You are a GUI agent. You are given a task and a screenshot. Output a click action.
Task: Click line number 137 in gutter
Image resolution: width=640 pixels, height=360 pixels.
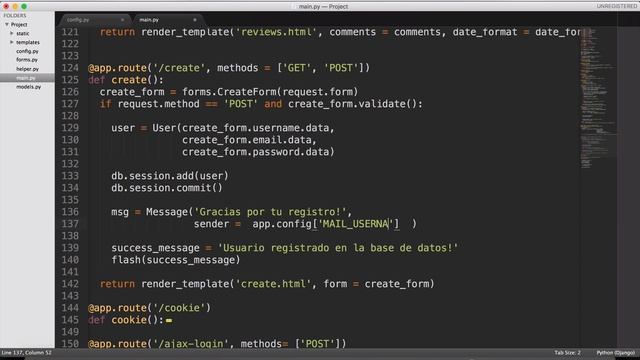click(x=70, y=224)
